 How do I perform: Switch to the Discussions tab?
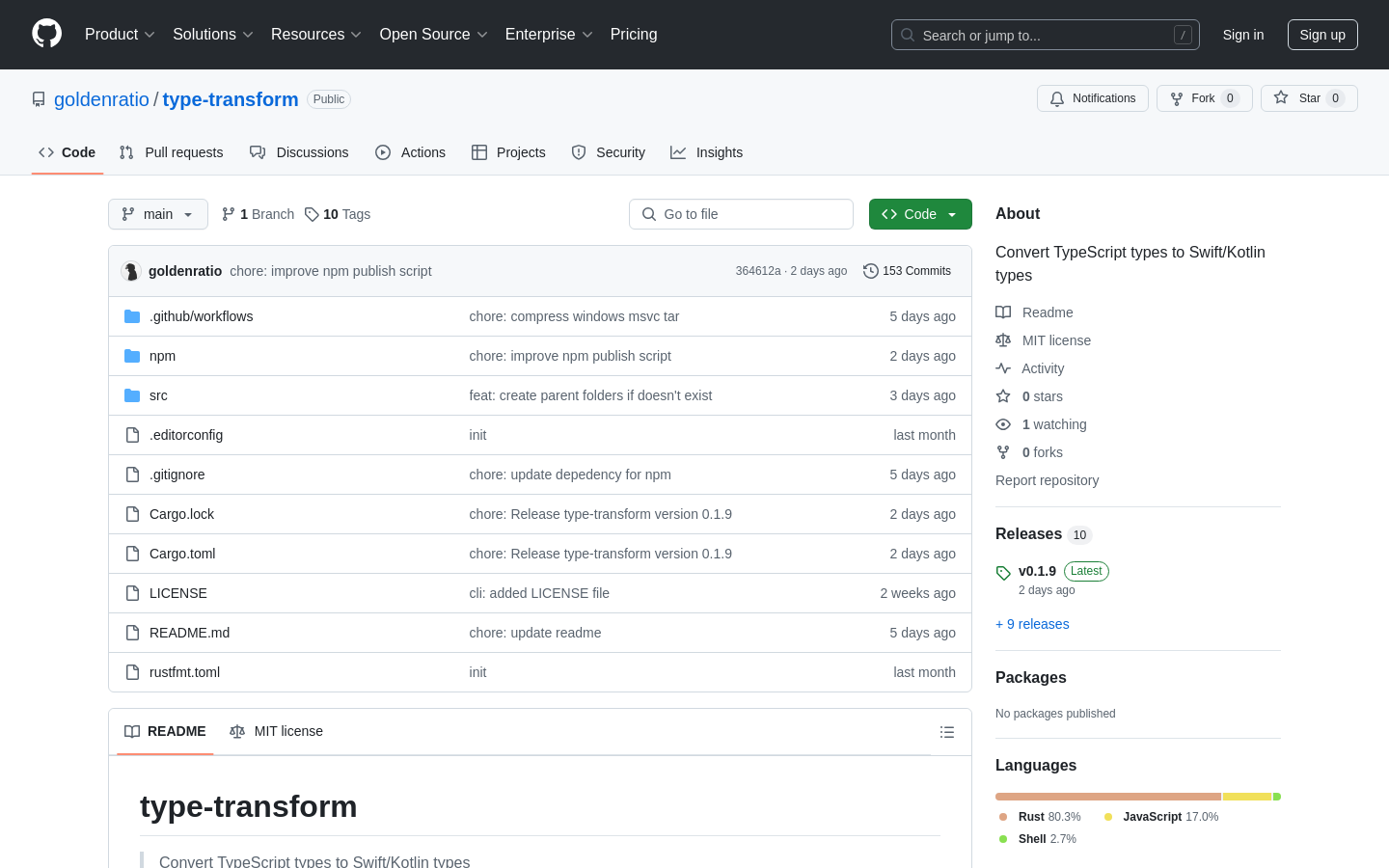(299, 152)
